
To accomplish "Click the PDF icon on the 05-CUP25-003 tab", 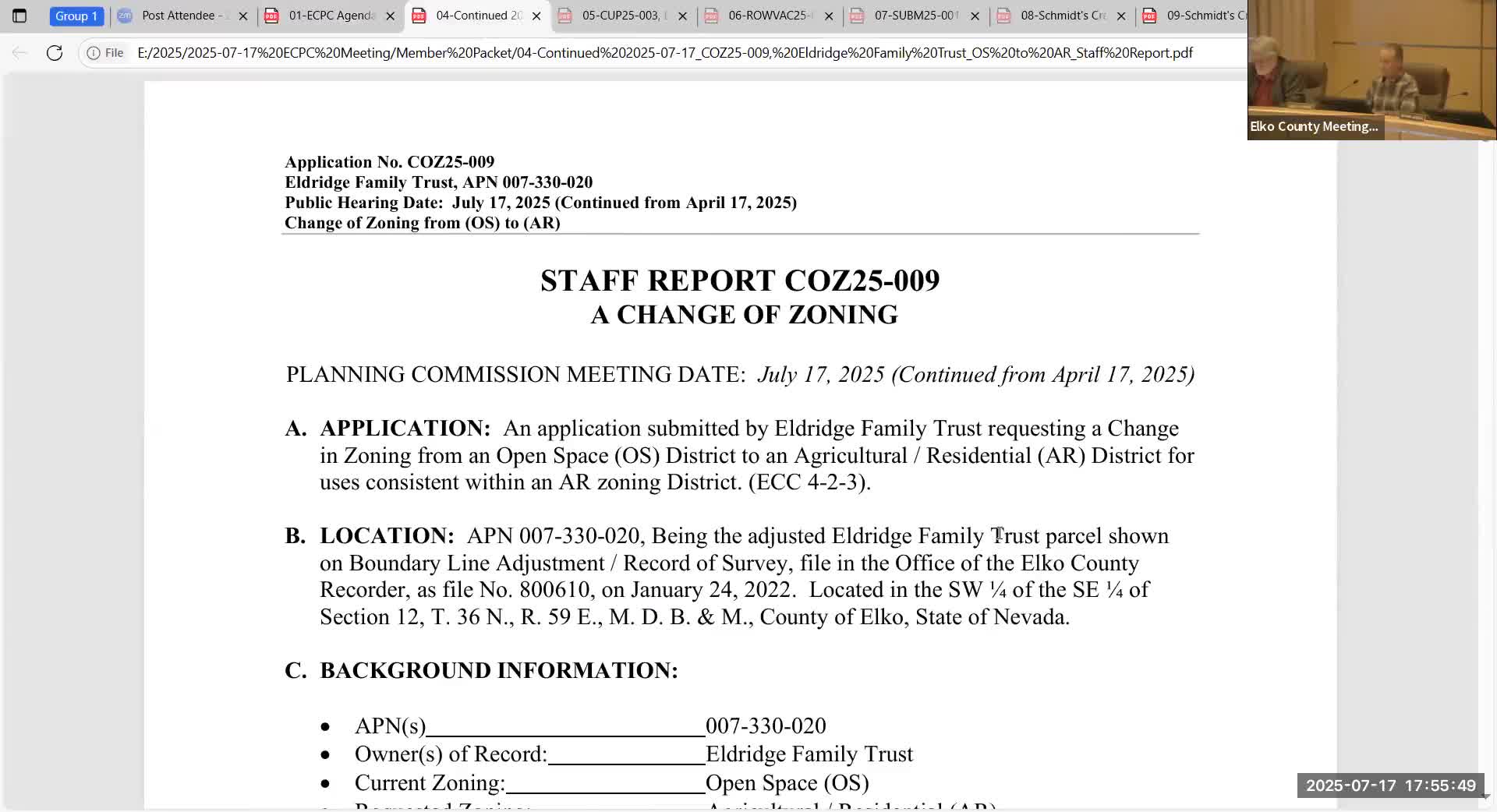I will (565, 16).
